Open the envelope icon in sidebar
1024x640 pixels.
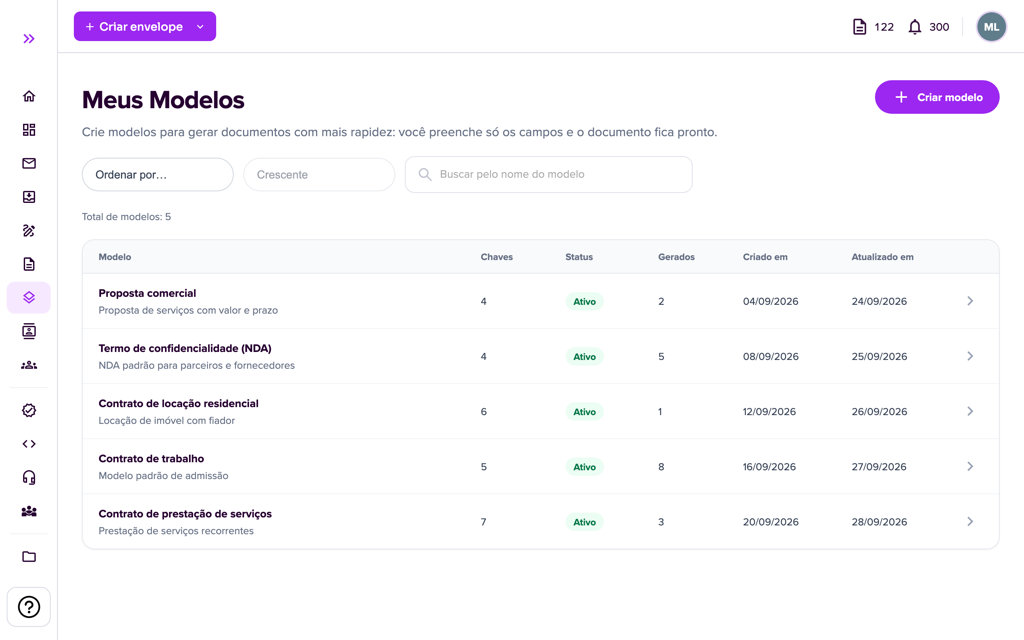(x=29, y=163)
